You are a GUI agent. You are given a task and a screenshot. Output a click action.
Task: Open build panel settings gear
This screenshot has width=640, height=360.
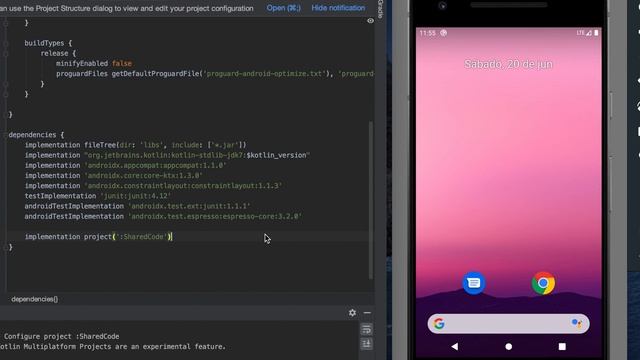[352, 313]
